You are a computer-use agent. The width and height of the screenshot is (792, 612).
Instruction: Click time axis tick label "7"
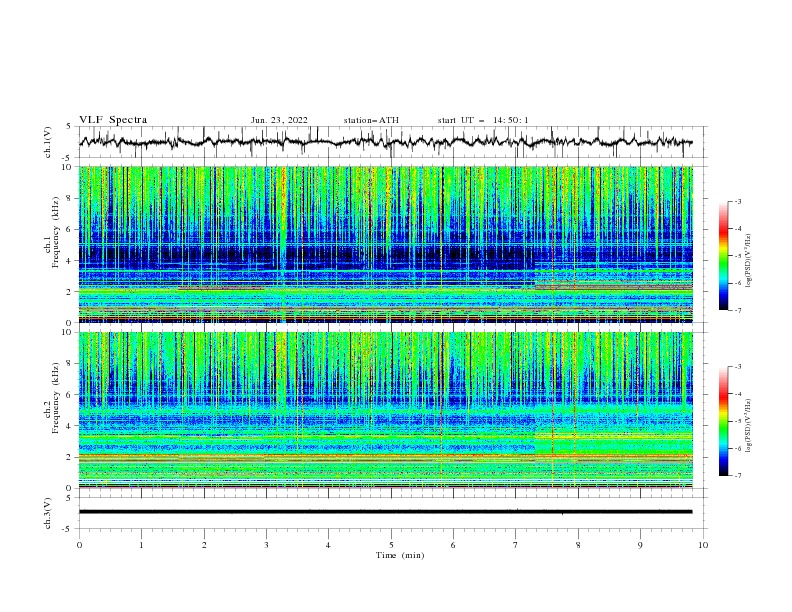tap(516, 545)
